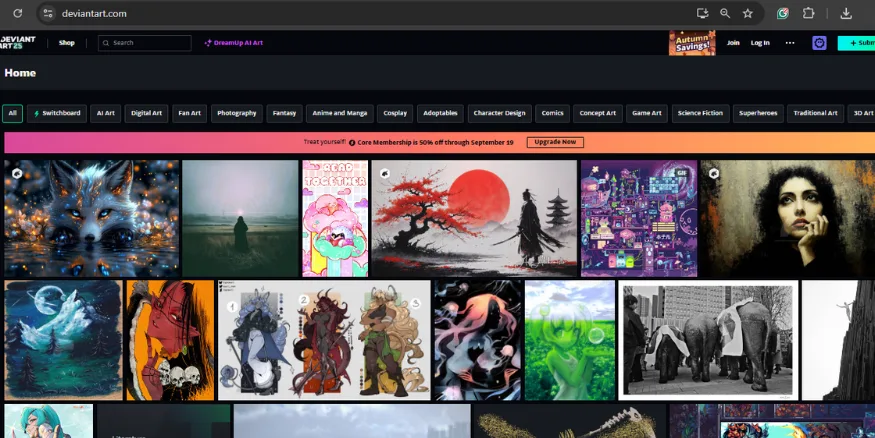Click Join
This screenshot has width=875, height=438.
[733, 43]
